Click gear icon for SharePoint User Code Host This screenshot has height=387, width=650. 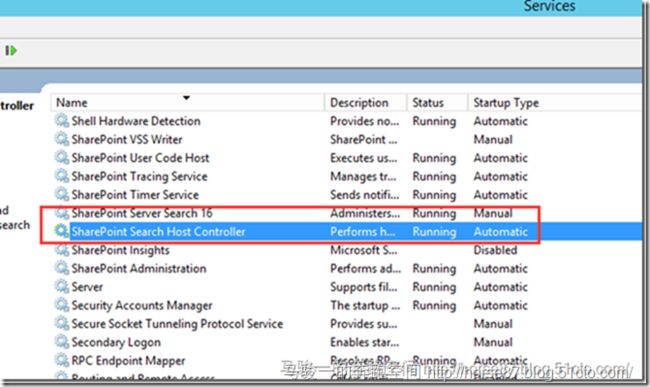point(62,157)
